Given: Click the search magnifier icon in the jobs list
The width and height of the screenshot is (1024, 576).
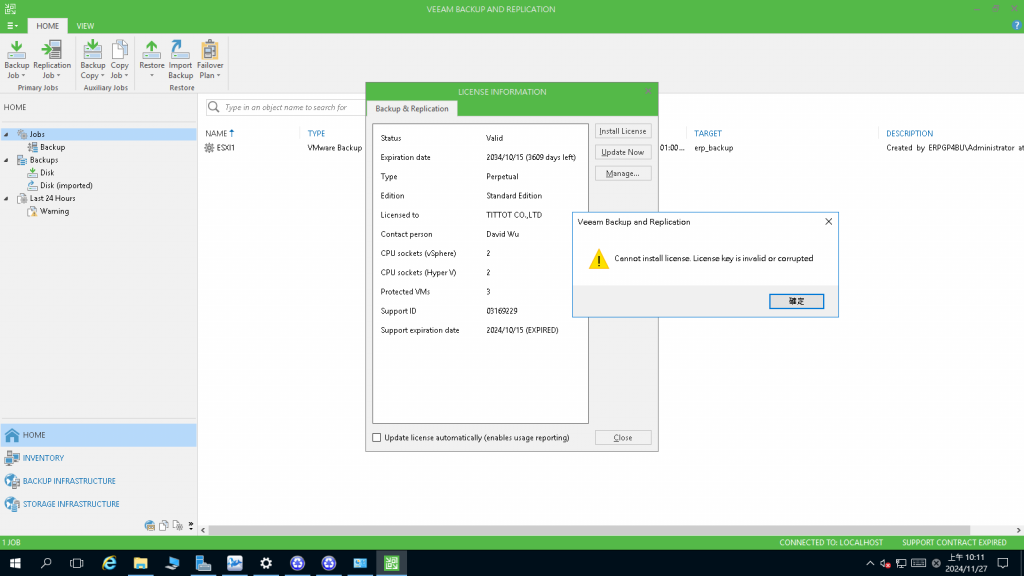Looking at the screenshot, I should (x=214, y=107).
